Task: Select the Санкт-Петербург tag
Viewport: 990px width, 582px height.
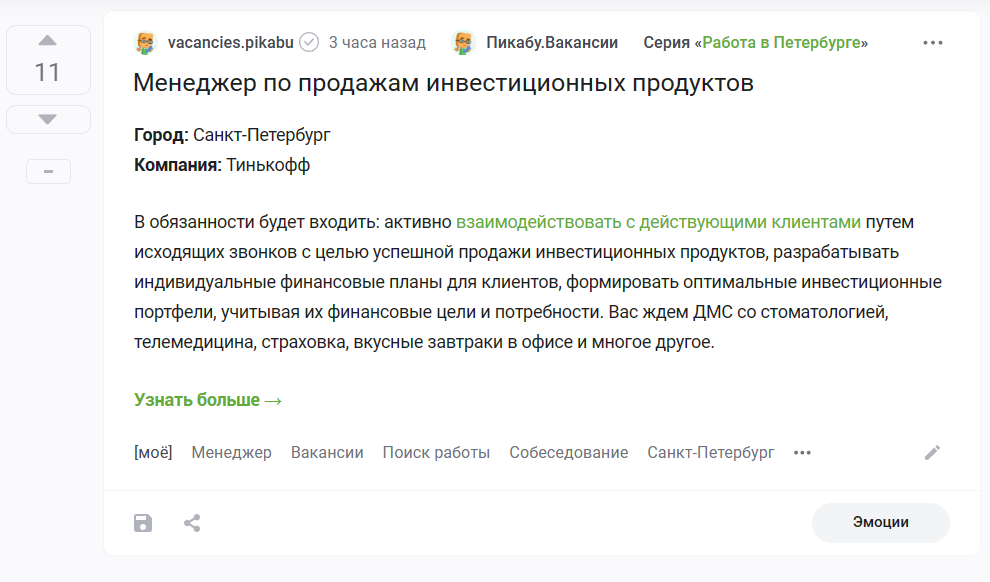Action: point(710,453)
